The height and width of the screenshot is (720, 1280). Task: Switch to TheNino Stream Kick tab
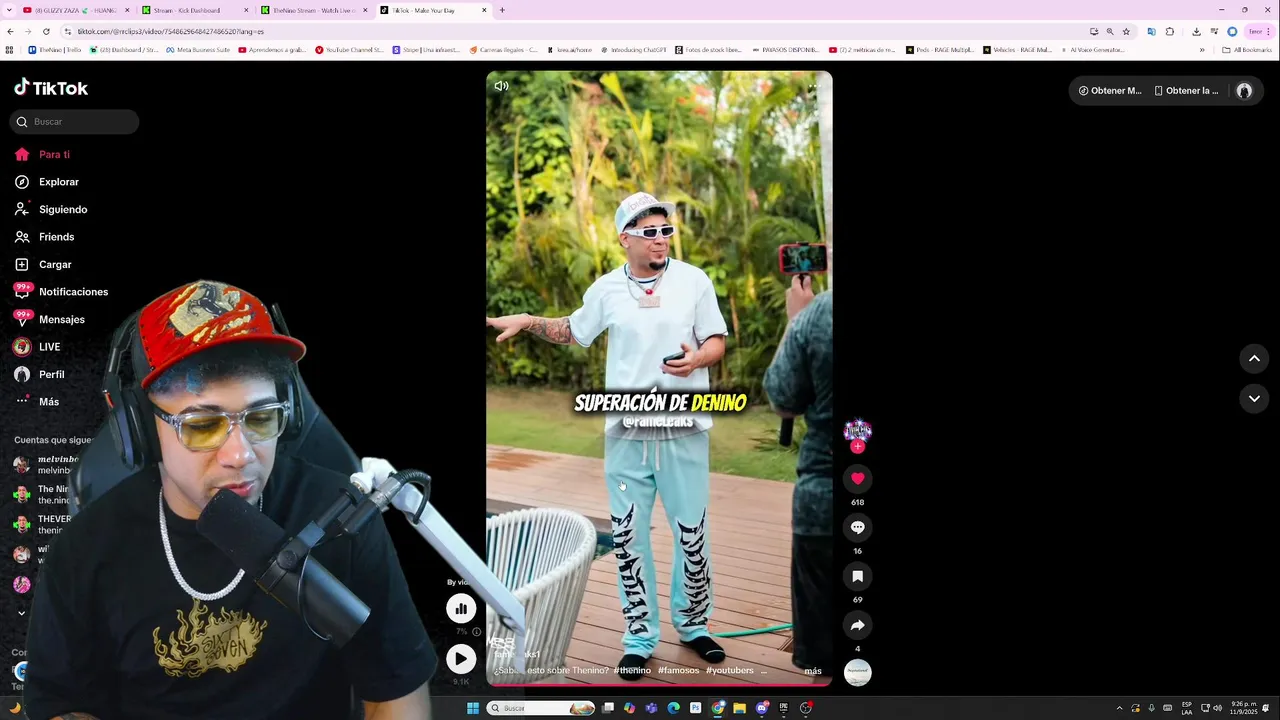tap(313, 10)
